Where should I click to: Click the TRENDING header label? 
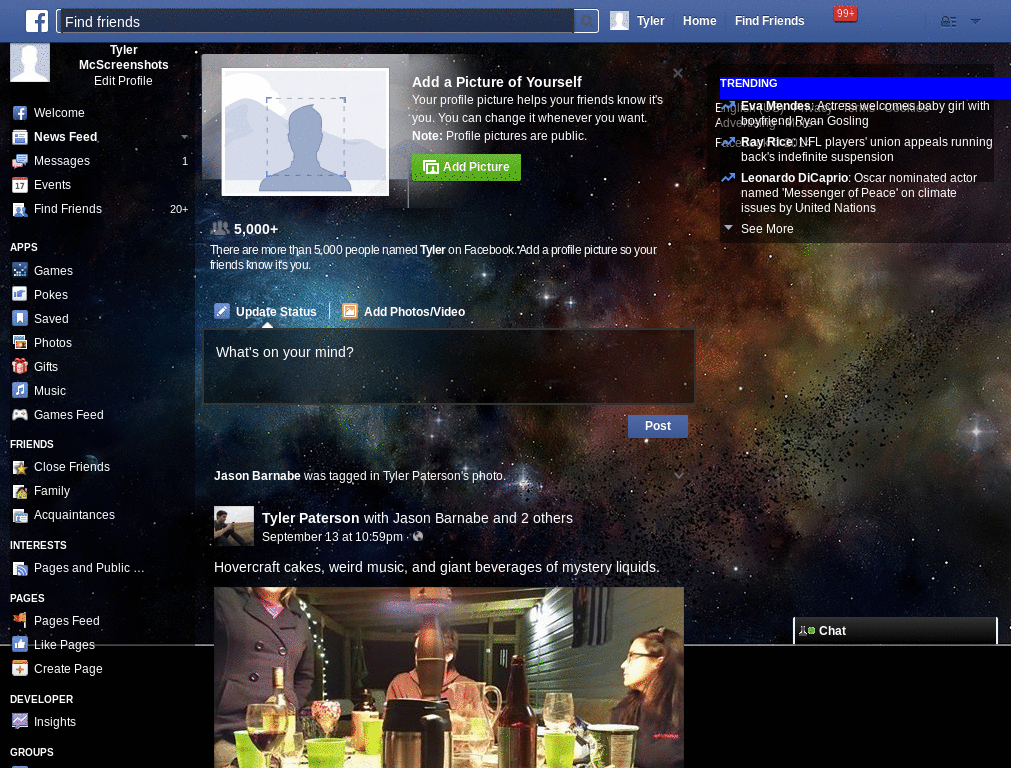(x=748, y=84)
